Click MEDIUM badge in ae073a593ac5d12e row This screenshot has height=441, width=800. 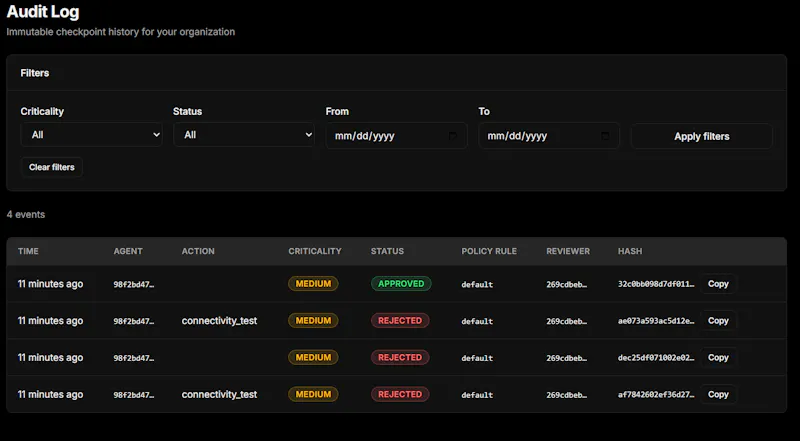[x=313, y=321]
